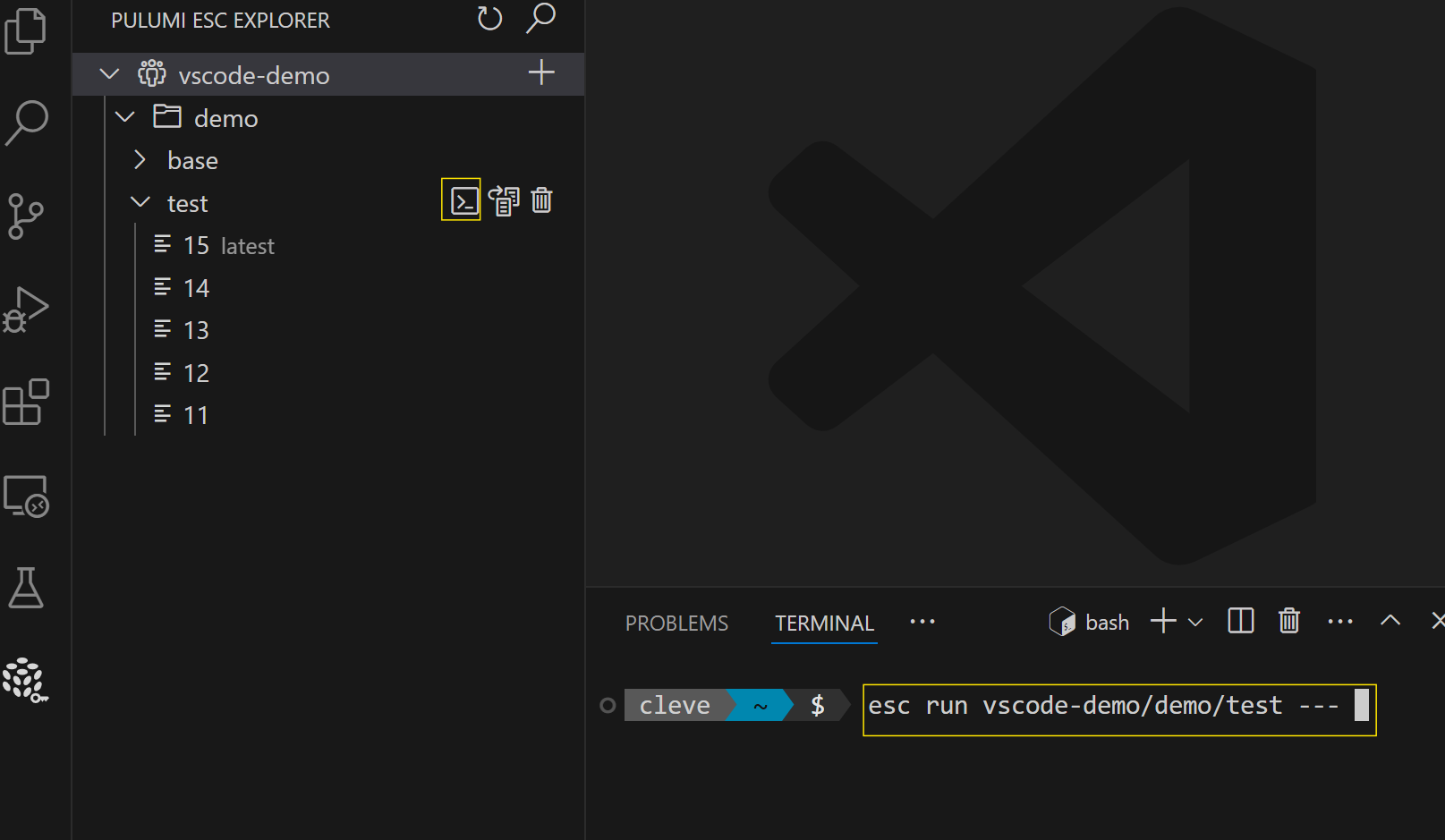Screen dimensions: 1445x840
Task: Split the terminal pane
Action: pos(1239,620)
